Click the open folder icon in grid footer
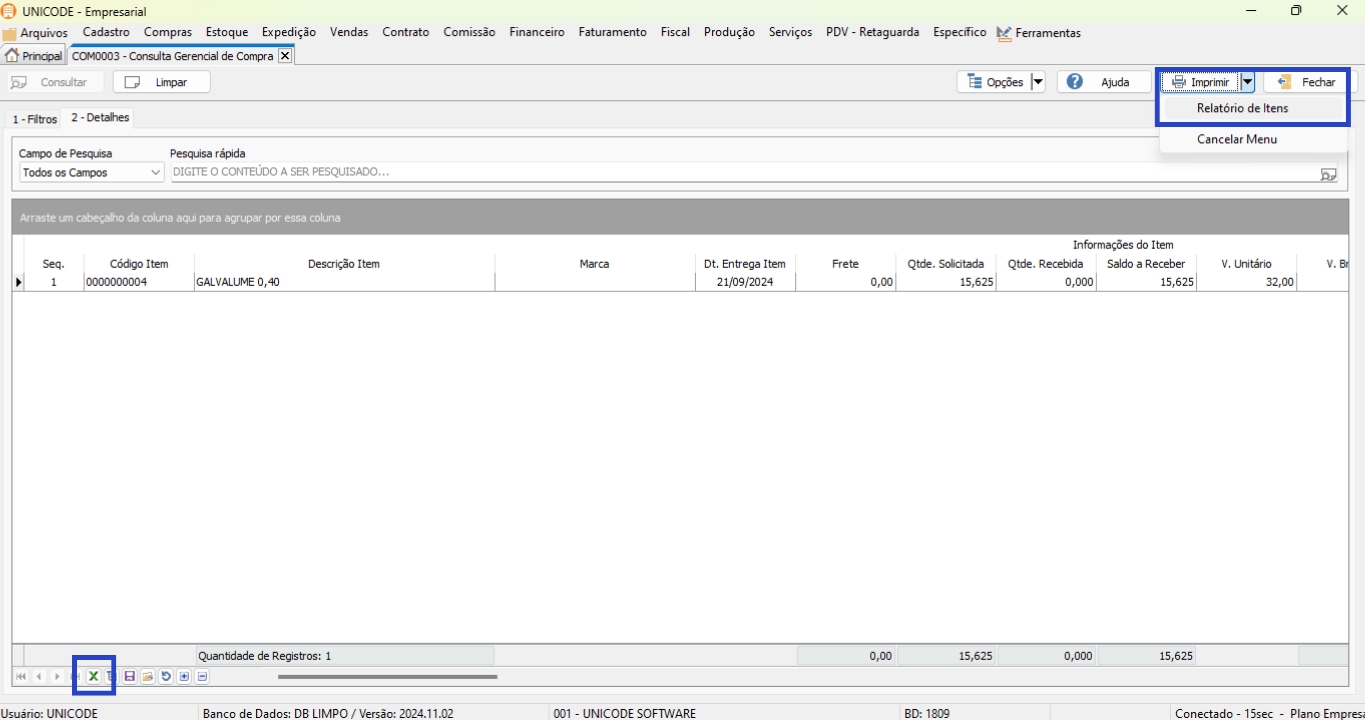Viewport: 1365px width, 720px height. point(148,677)
